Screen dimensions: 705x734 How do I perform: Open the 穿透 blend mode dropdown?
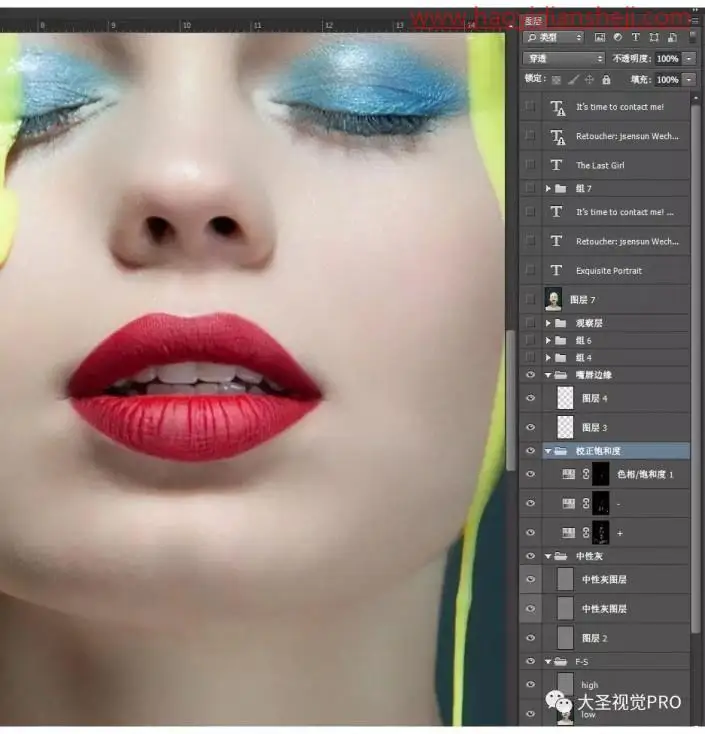coord(564,59)
